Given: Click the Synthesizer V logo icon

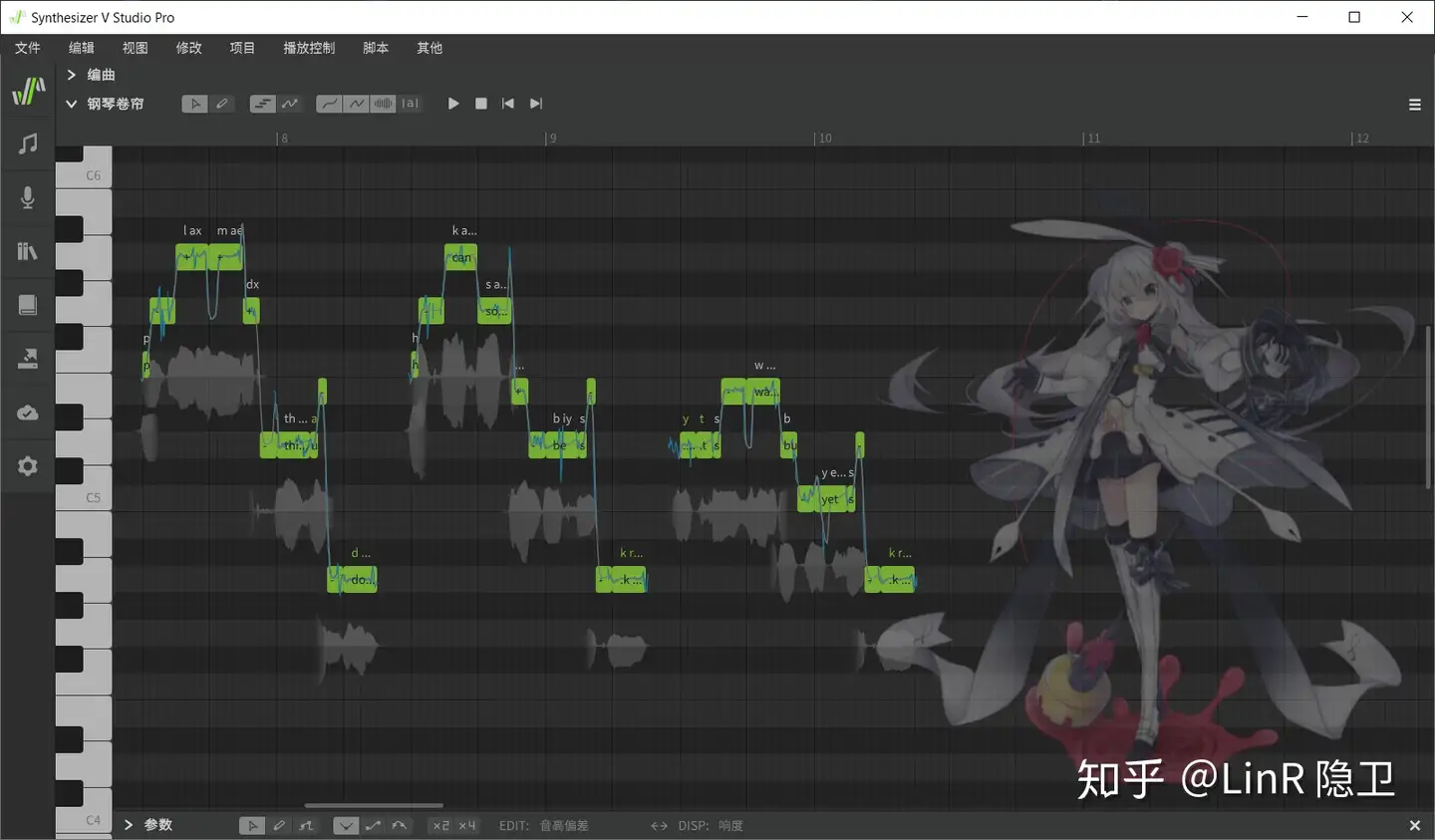Looking at the screenshot, I should pos(28,91).
